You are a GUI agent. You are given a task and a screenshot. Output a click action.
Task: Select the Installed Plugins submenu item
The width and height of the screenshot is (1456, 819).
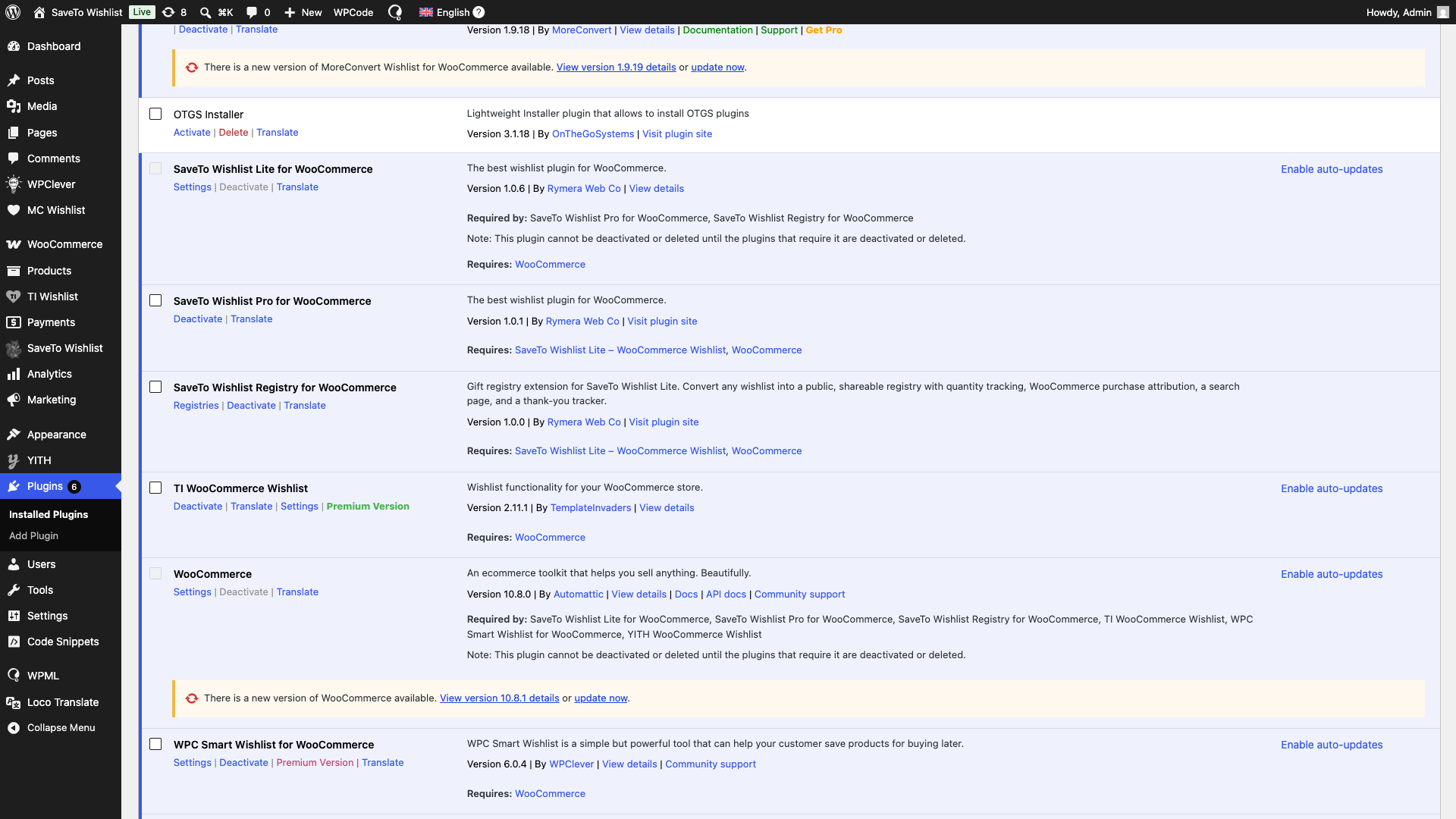click(x=49, y=514)
